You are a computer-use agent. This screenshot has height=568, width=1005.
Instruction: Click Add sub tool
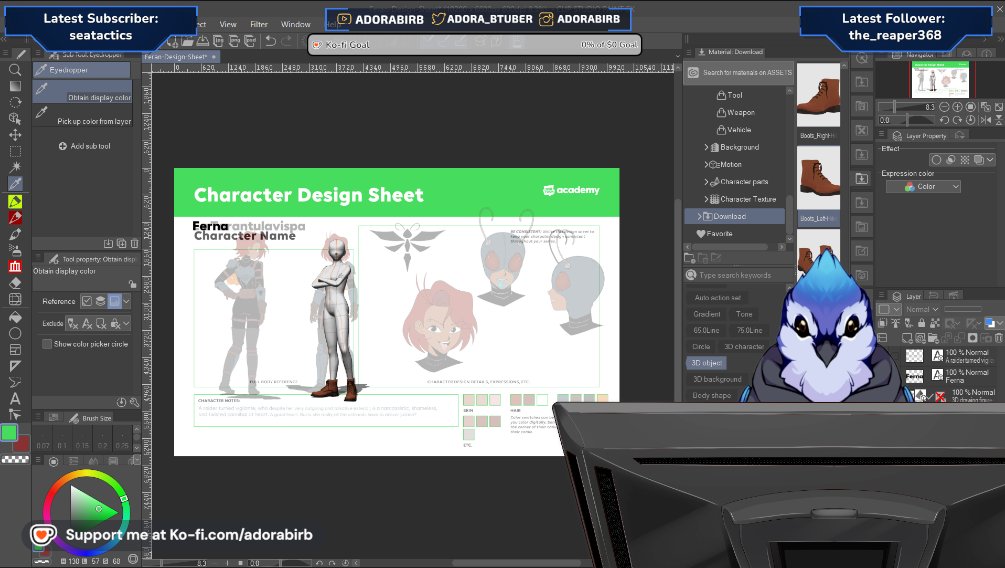coord(85,146)
